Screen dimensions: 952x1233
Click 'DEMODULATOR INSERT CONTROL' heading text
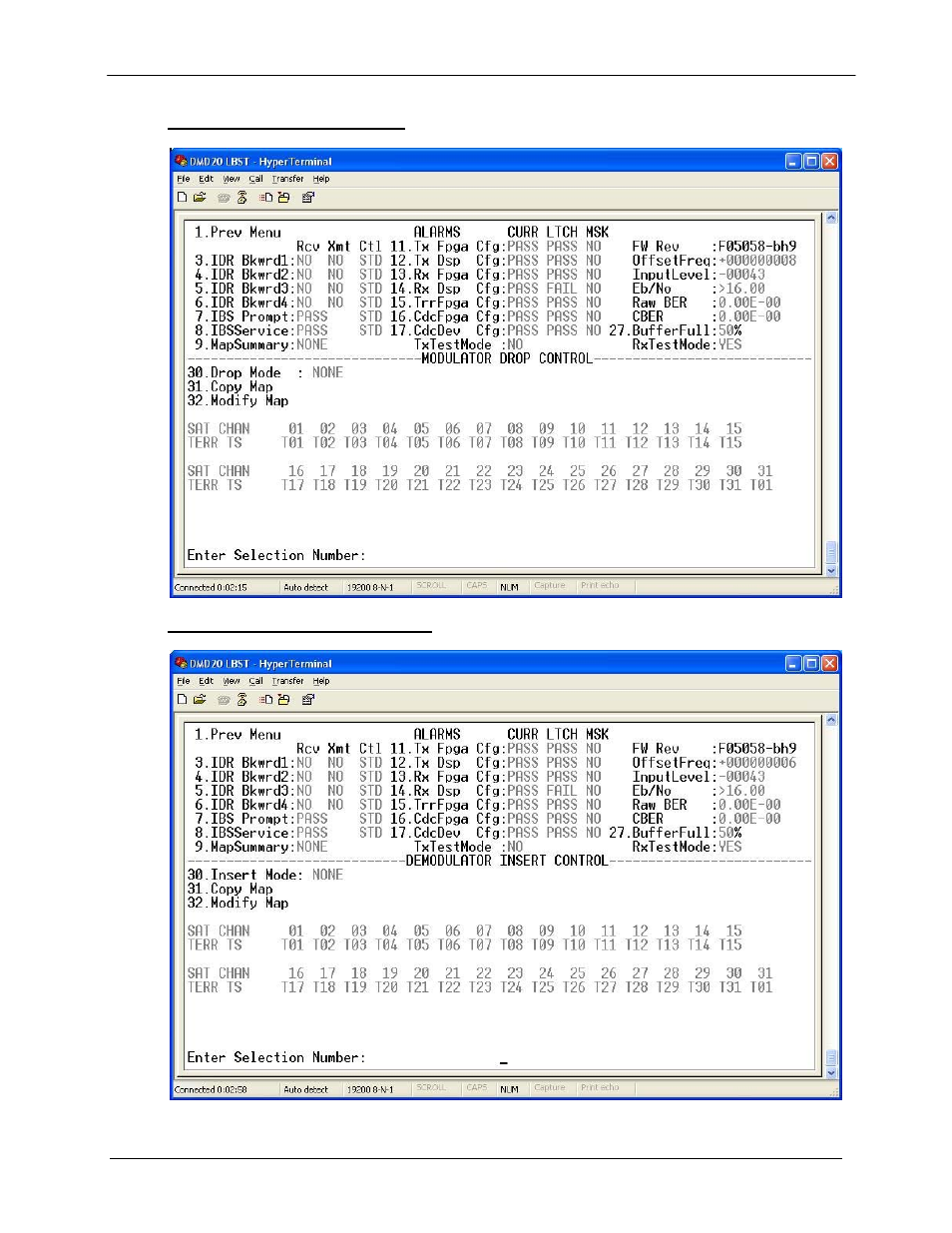click(x=507, y=861)
